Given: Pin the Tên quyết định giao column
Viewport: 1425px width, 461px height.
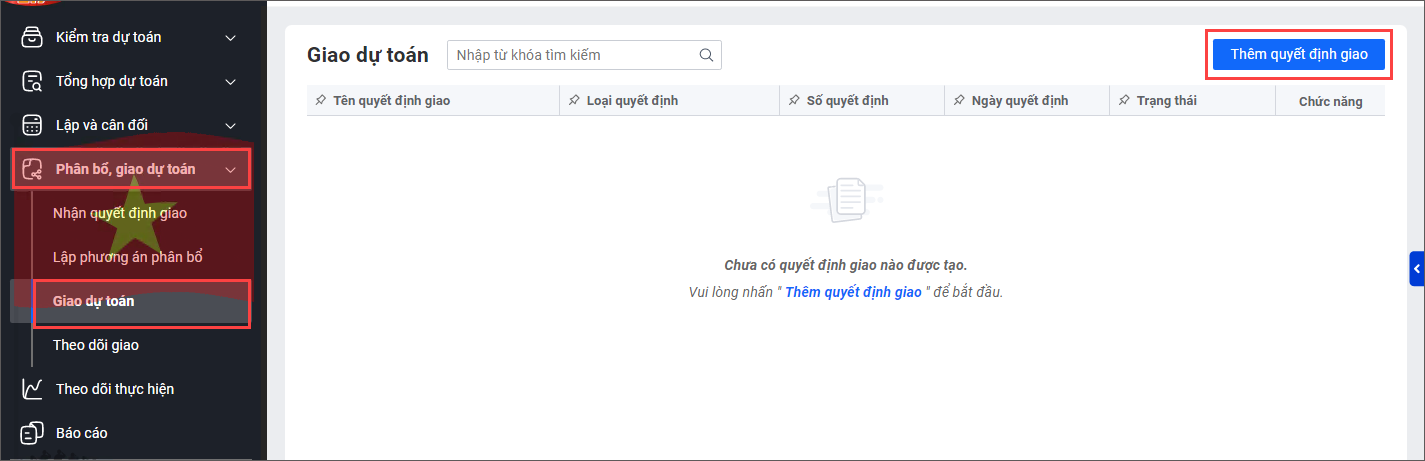Looking at the screenshot, I should click(x=320, y=101).
